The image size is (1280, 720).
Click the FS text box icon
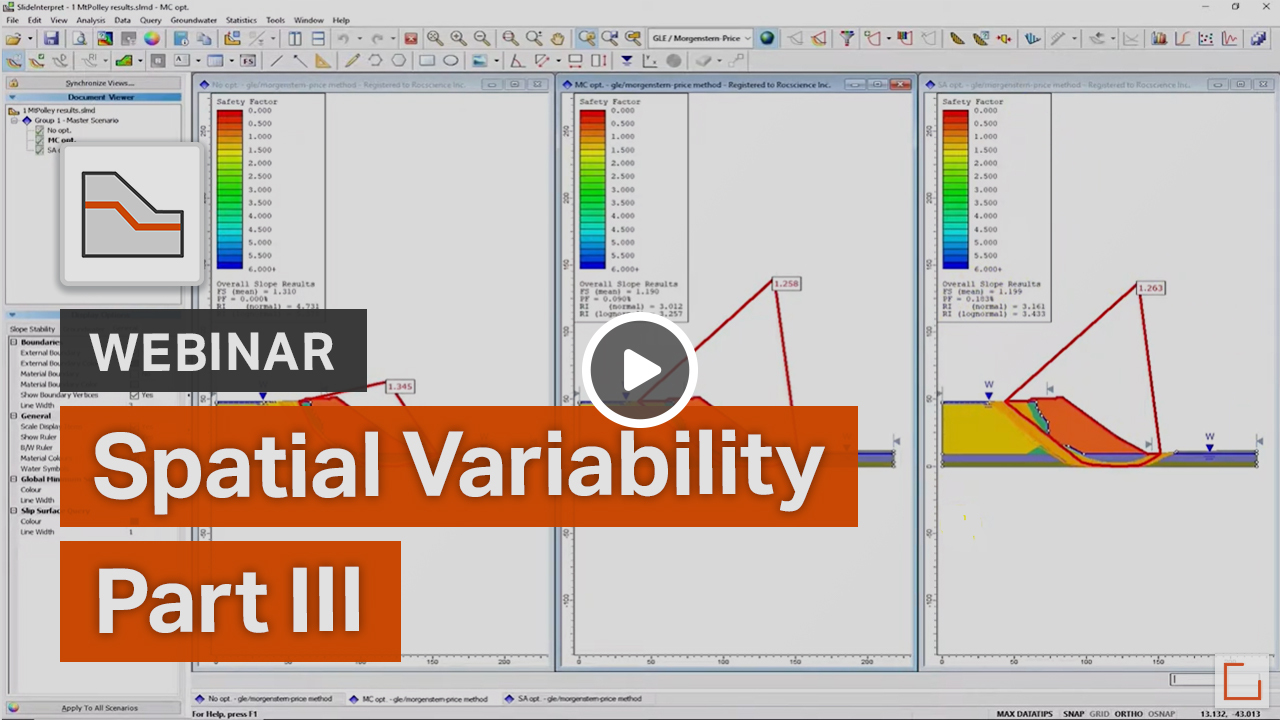(248, 60)
